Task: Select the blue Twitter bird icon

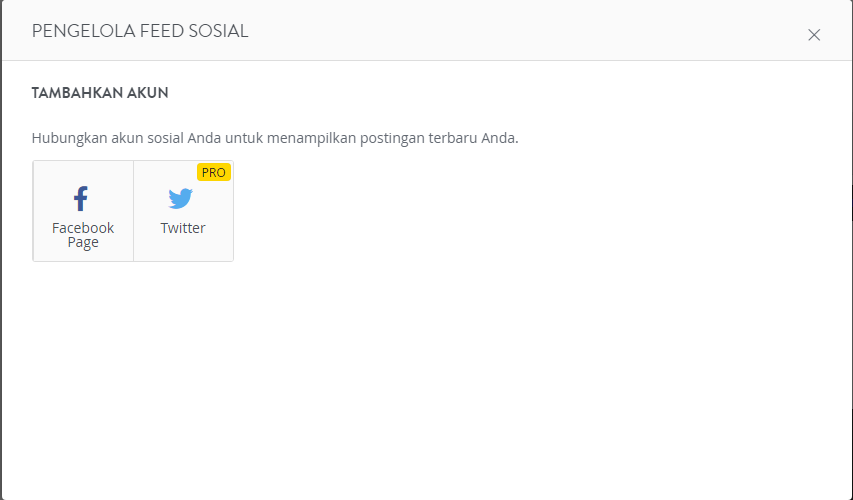Action: pos(181,199)
